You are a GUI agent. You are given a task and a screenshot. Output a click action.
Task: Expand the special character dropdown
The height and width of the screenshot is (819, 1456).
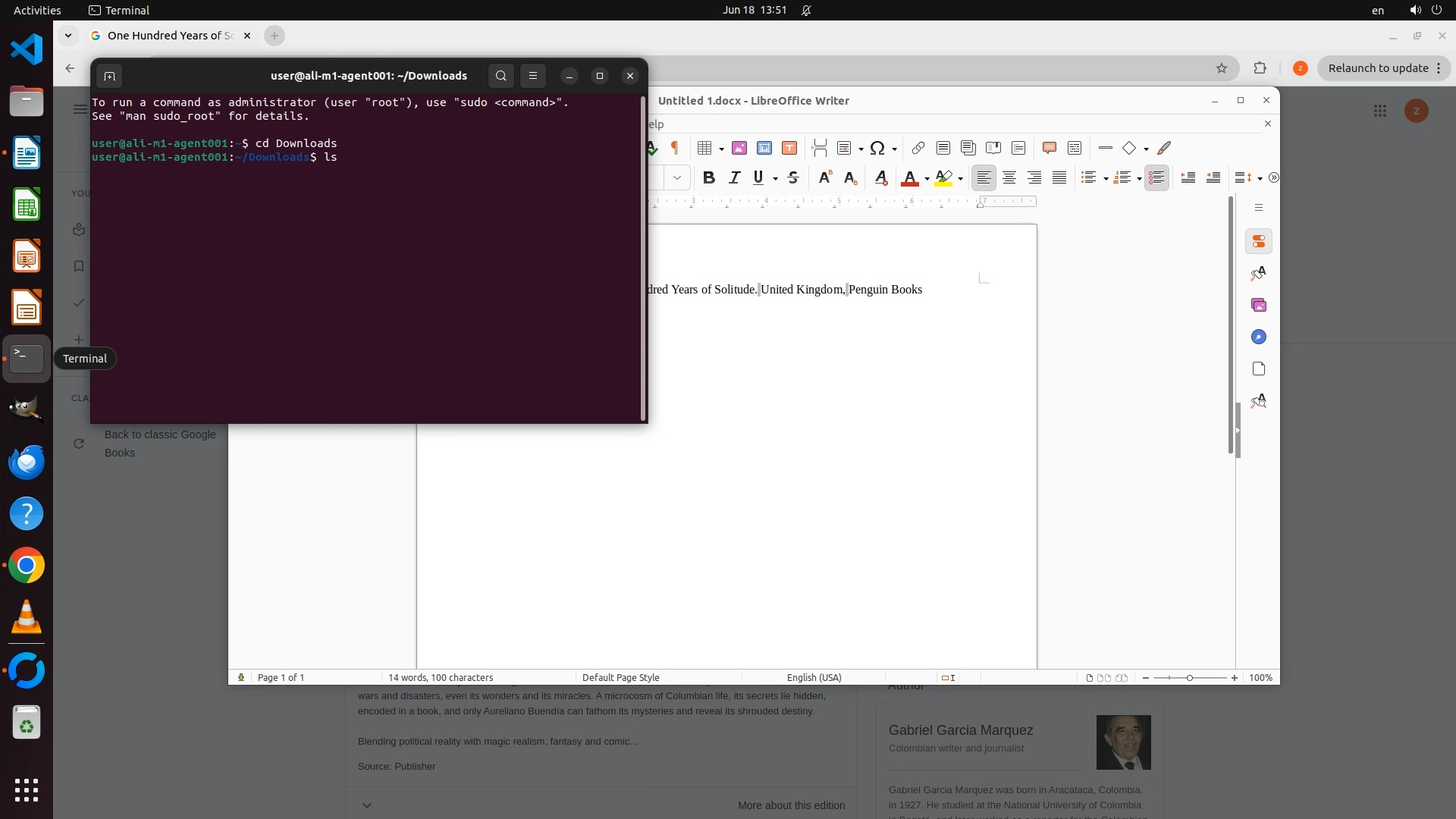895,149
